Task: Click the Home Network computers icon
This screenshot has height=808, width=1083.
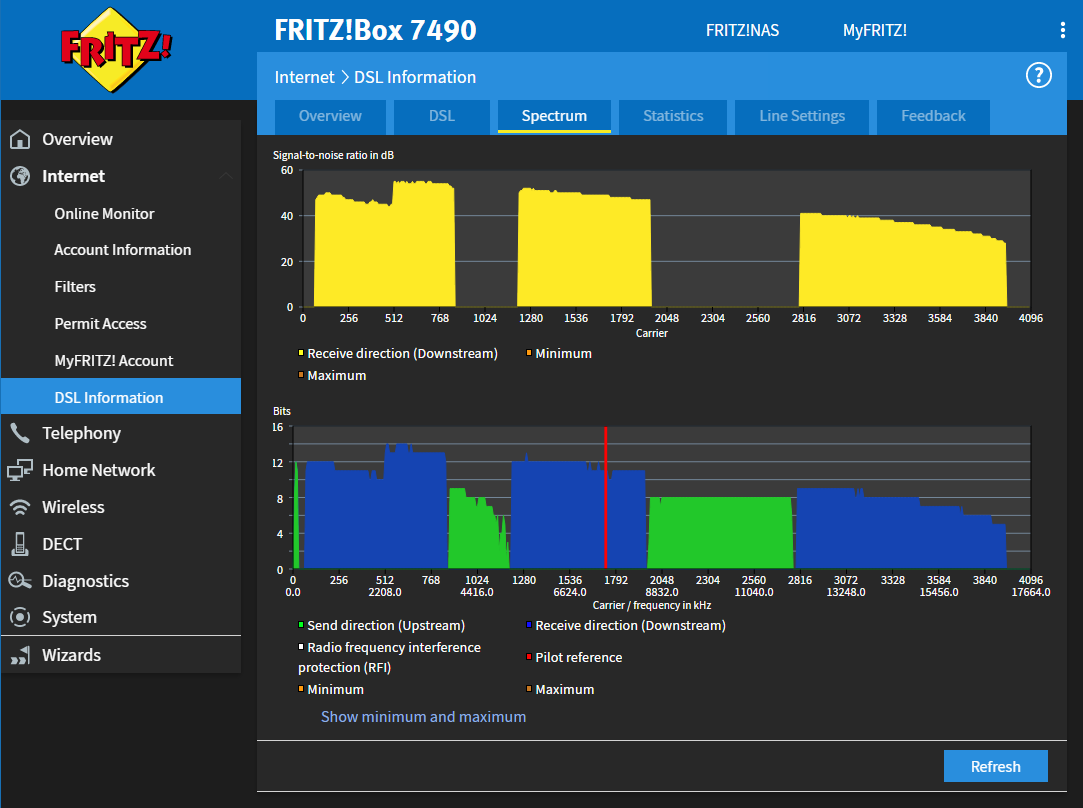Action: (x=20, y=470)
